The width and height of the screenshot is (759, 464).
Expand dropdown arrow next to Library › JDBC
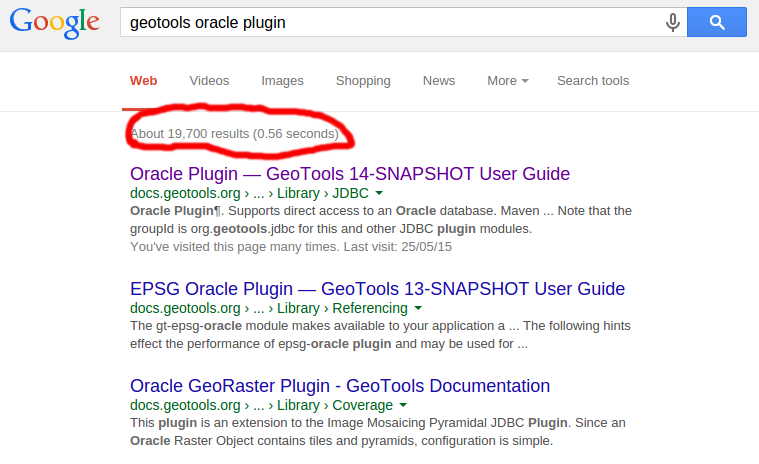(x=379, y=193)
